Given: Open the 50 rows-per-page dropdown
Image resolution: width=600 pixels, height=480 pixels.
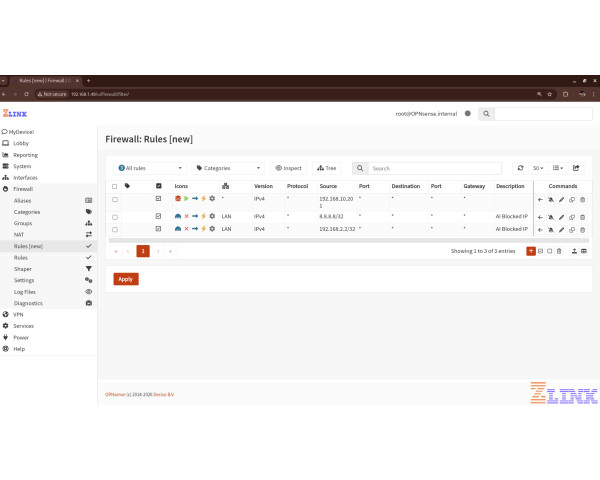Looking at the screenshot, I should 538,168.
